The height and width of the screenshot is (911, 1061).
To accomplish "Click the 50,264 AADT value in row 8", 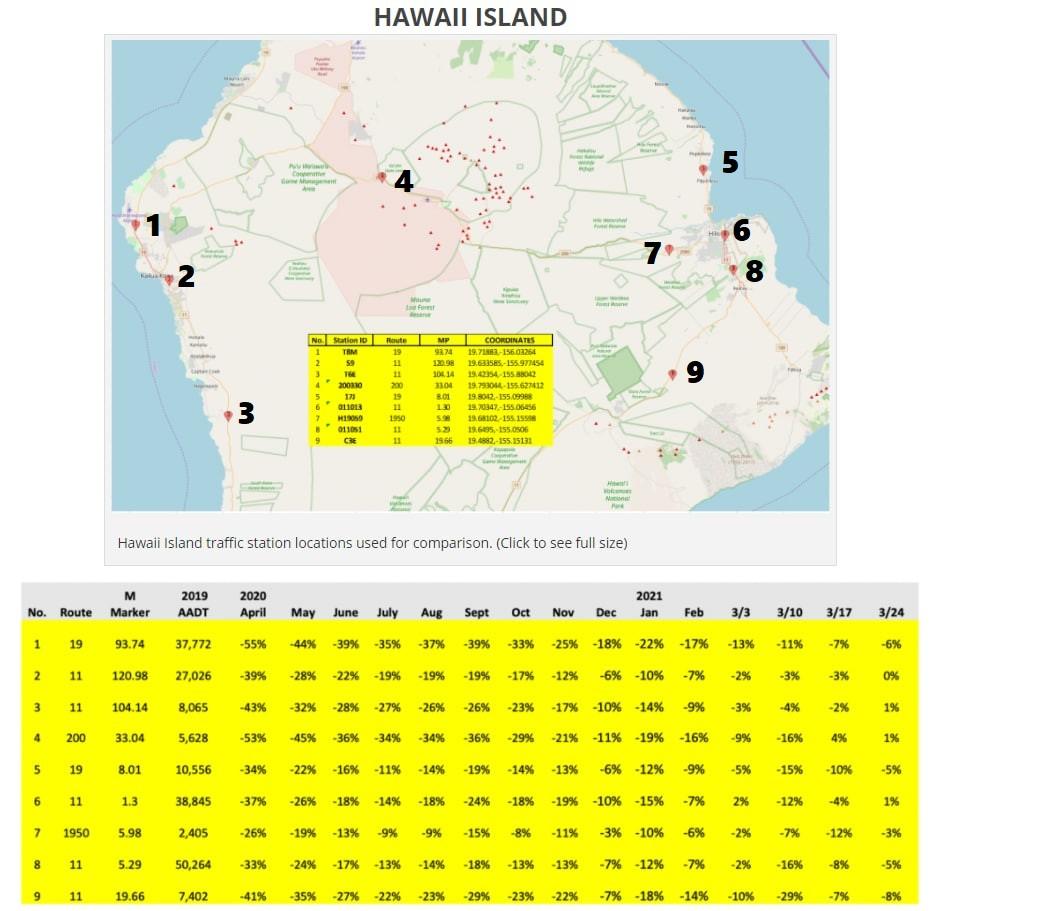I will click(x=195, y=864).
